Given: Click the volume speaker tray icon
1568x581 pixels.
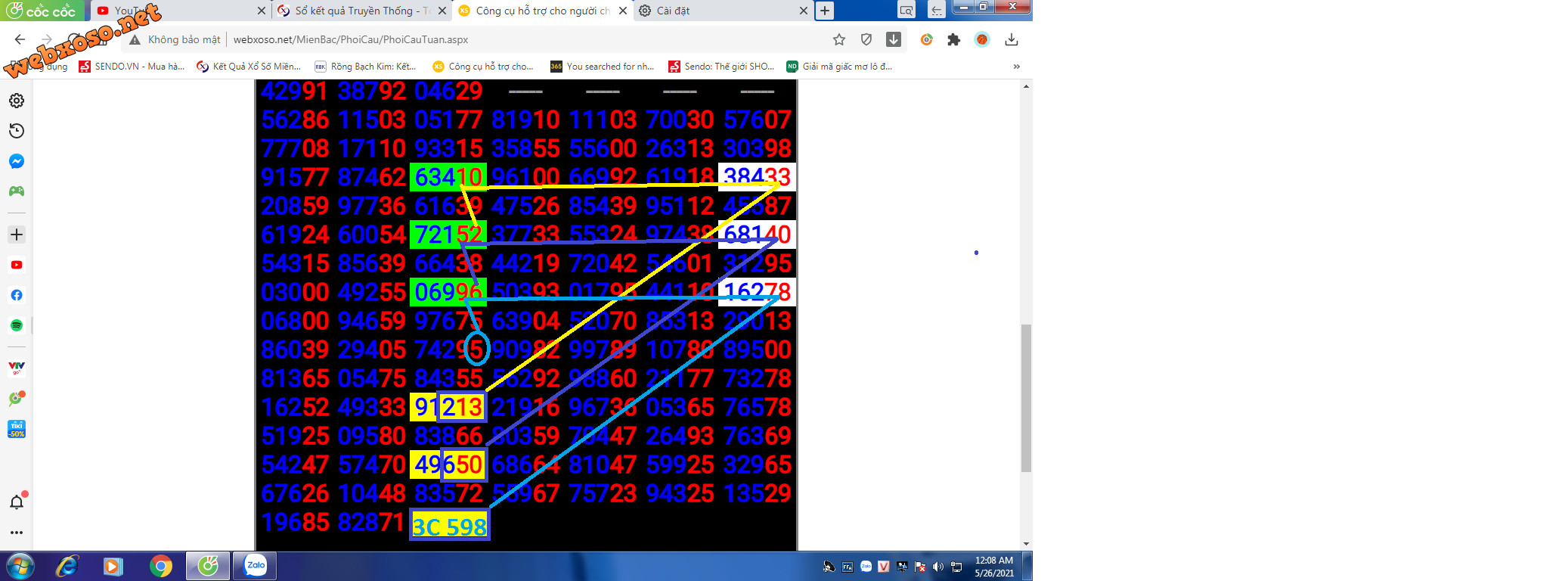Looking at the screenshot, I should point(938,567).
